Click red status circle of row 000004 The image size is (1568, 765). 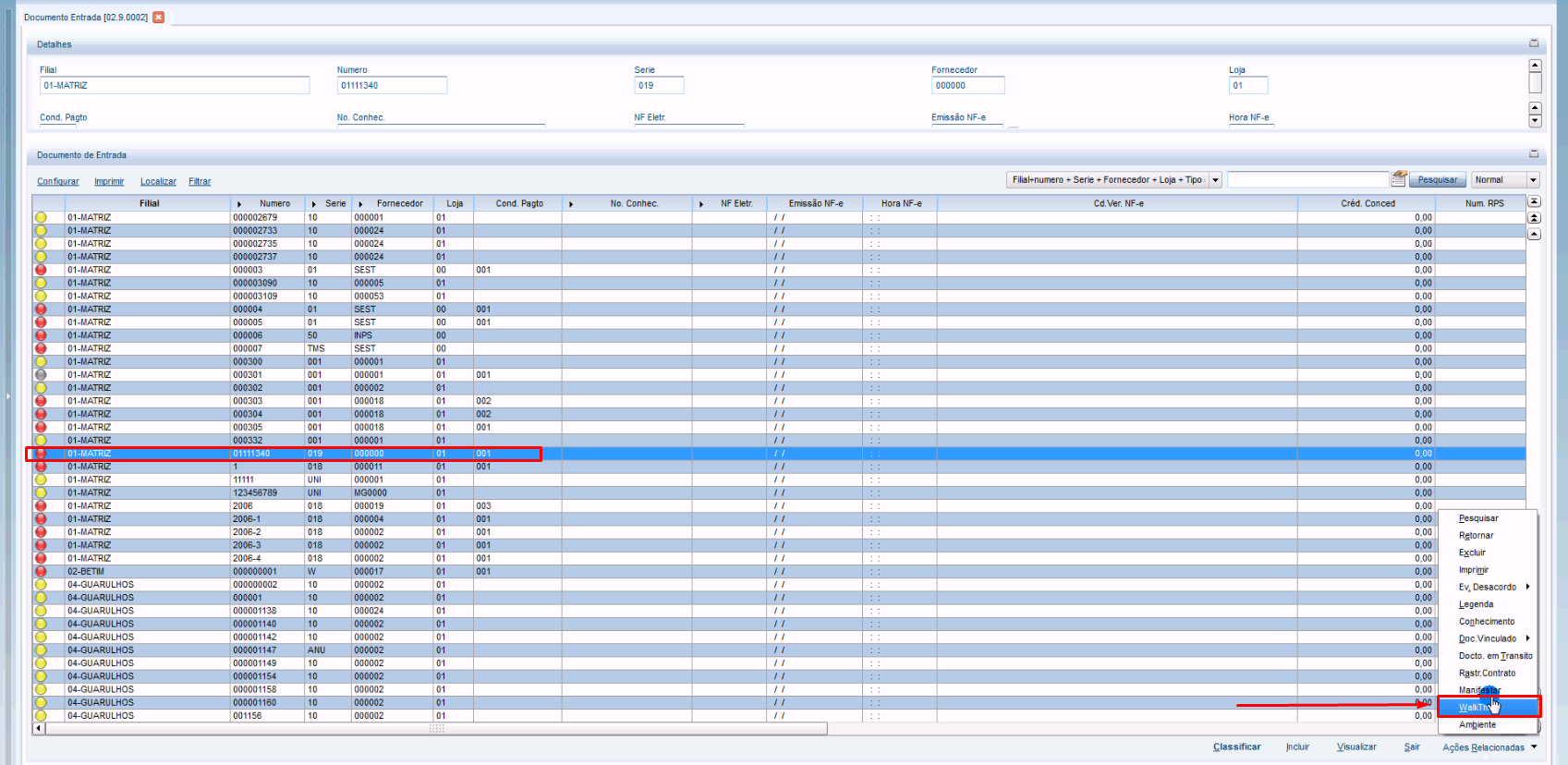[41, 310]
